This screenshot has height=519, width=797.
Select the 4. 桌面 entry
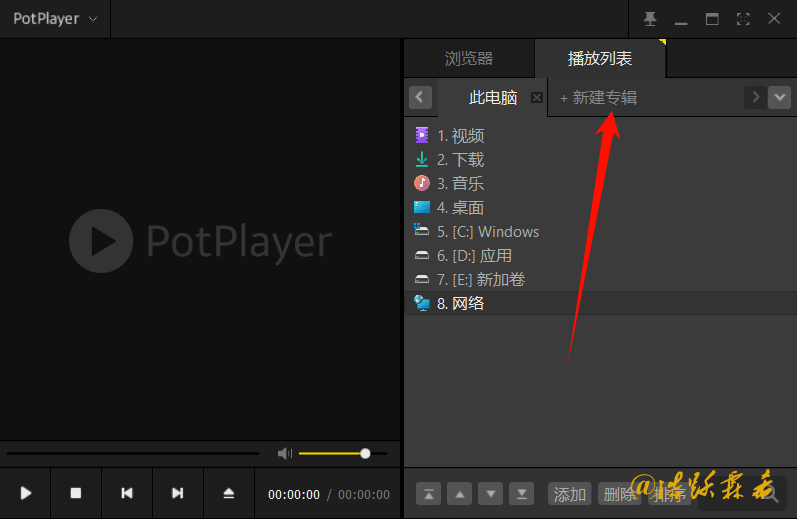point(600,207)
